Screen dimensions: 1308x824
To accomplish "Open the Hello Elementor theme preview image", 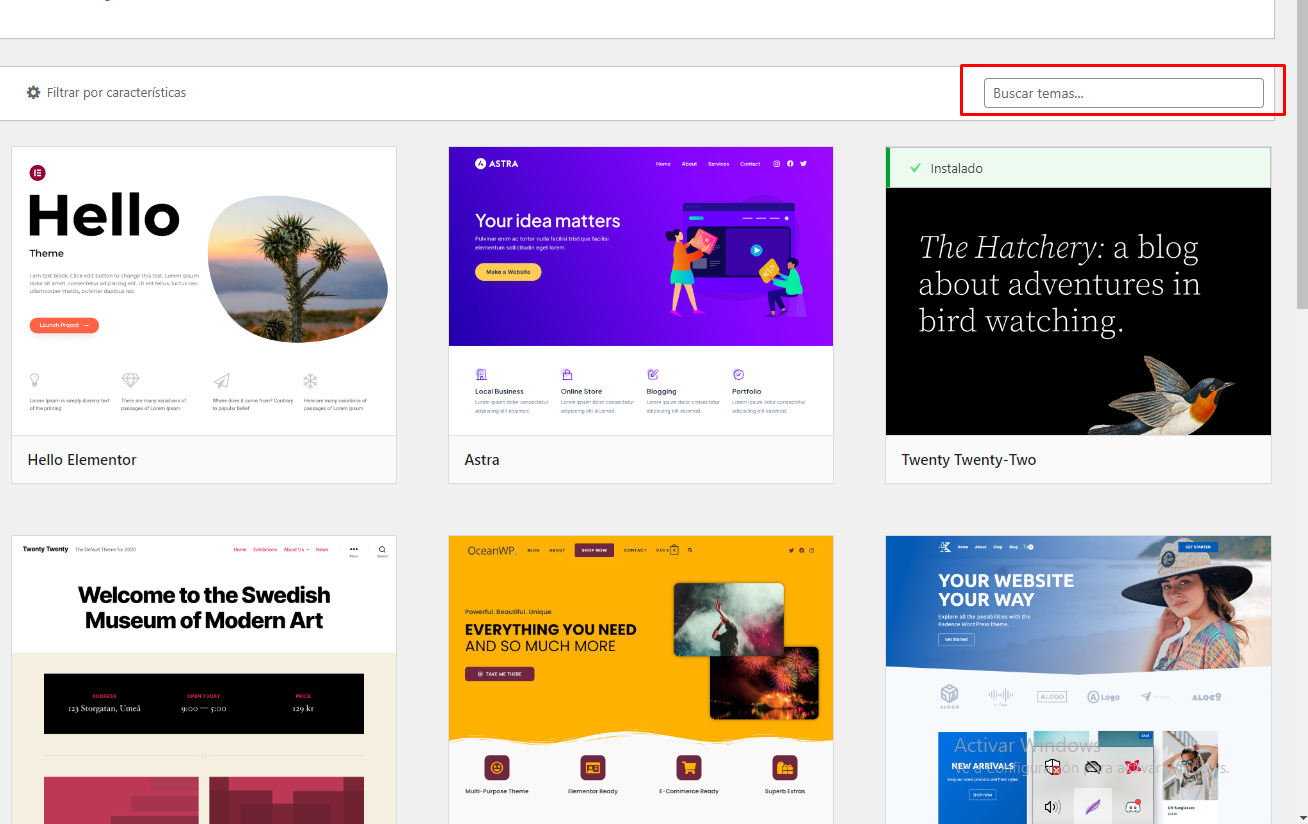I will click(204, 291).
